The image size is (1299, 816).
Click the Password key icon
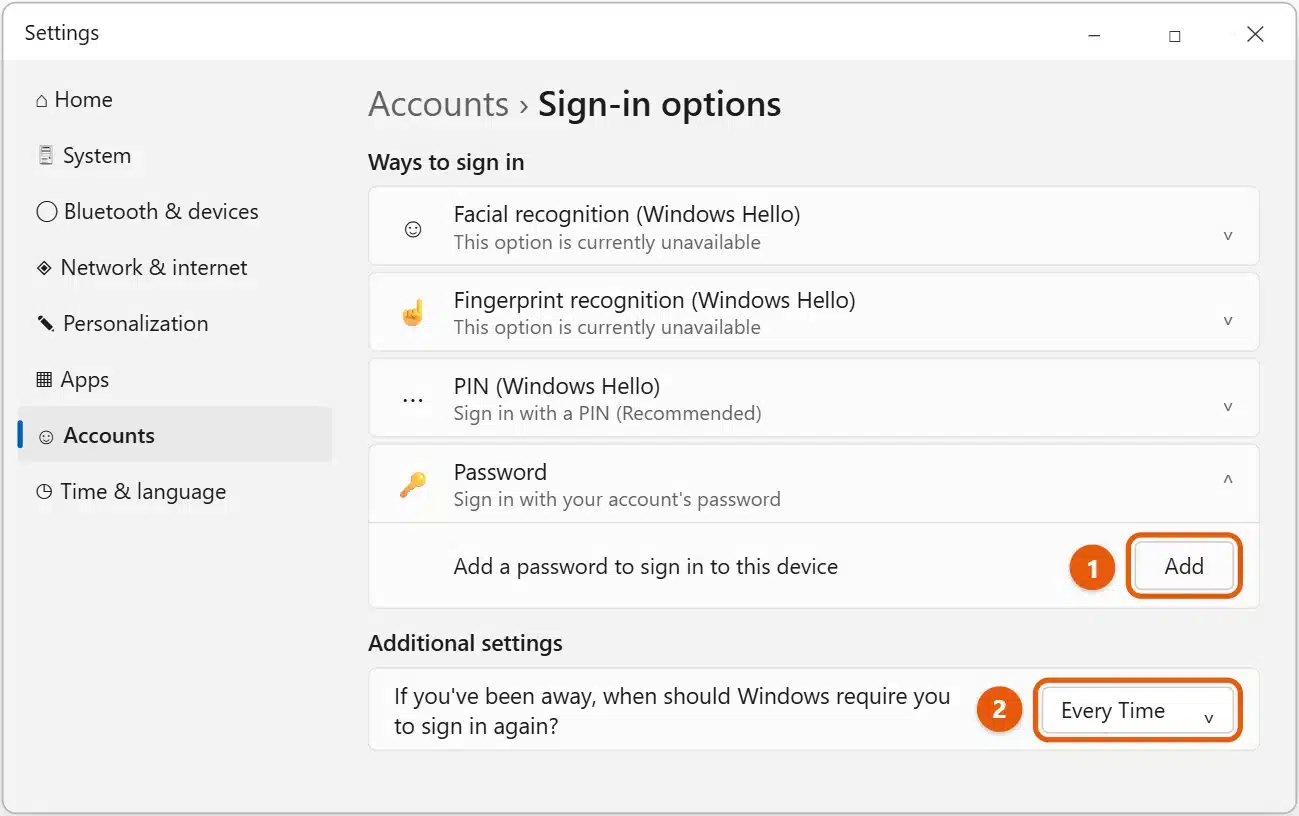click(x=413, y=485)
